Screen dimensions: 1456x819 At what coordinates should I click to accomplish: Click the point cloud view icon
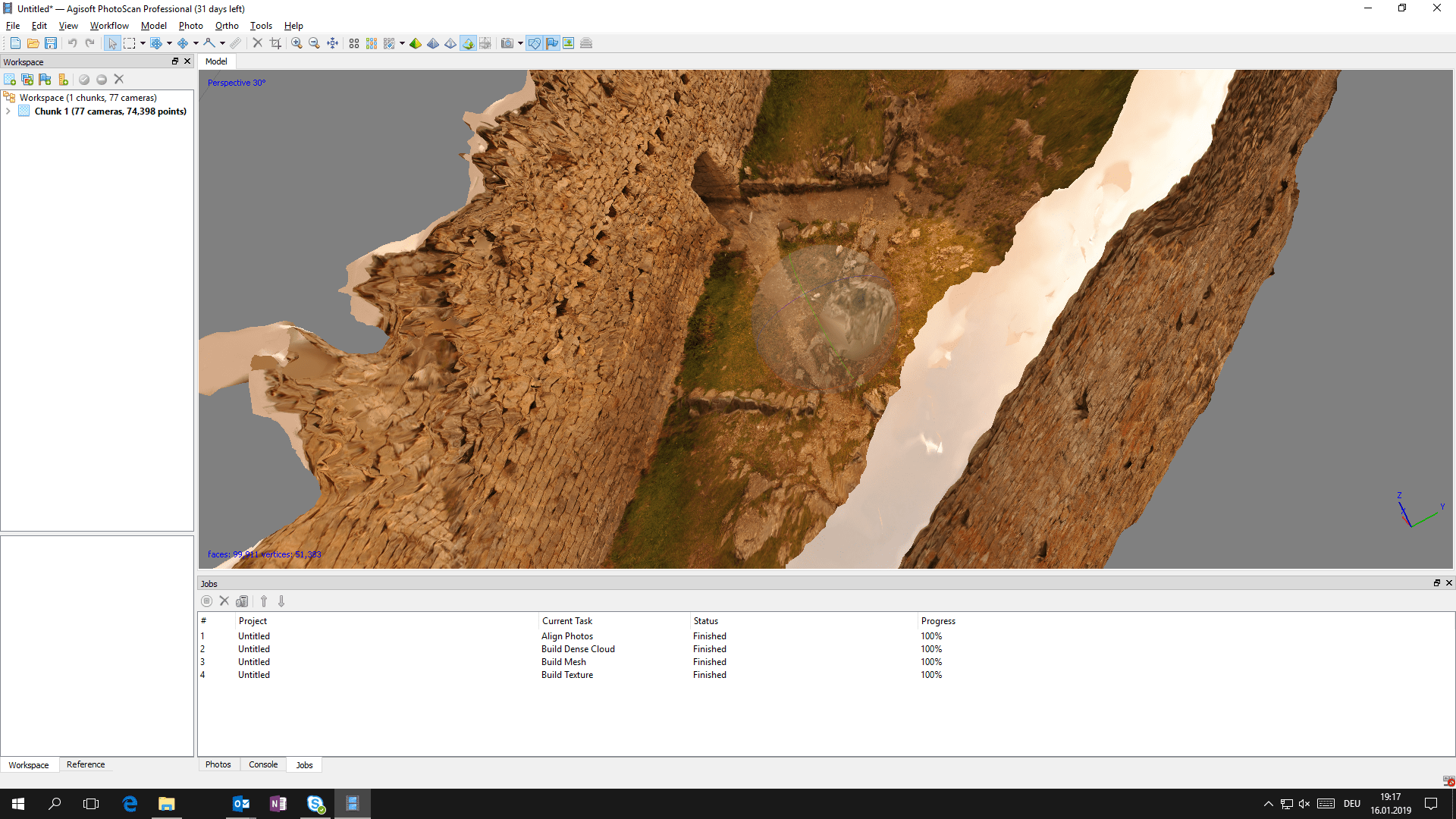tap(354, 43)
